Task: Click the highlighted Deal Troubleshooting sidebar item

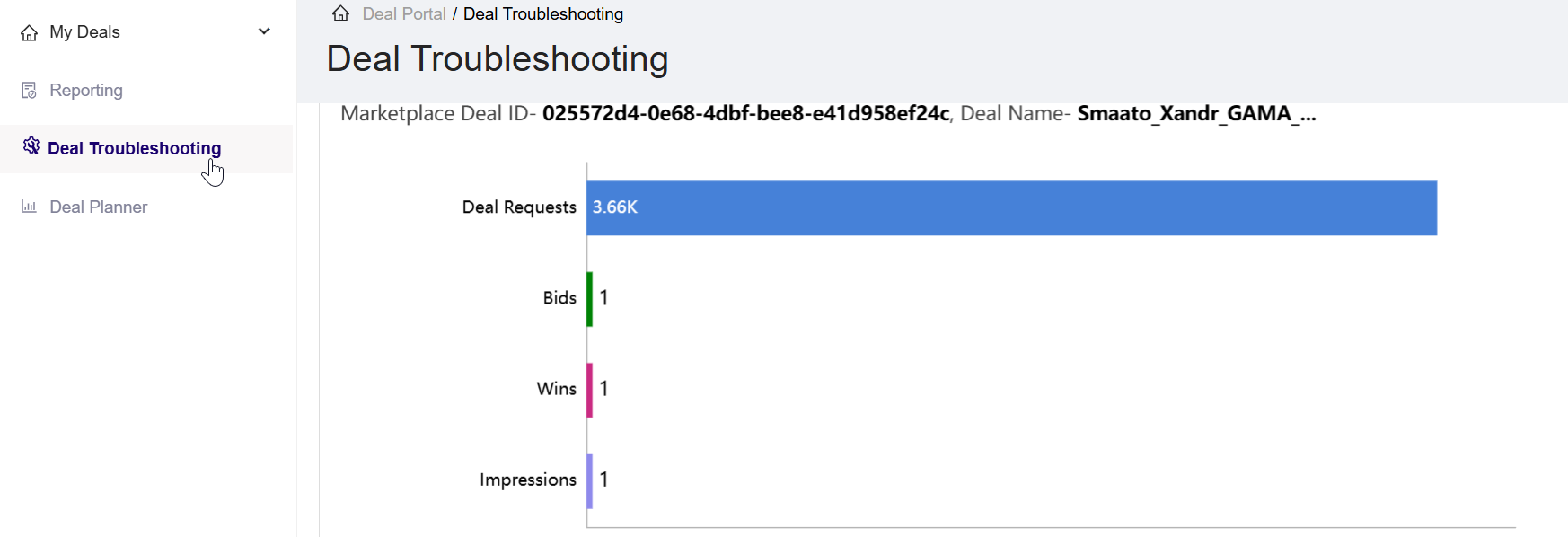Action: point(135,147)
